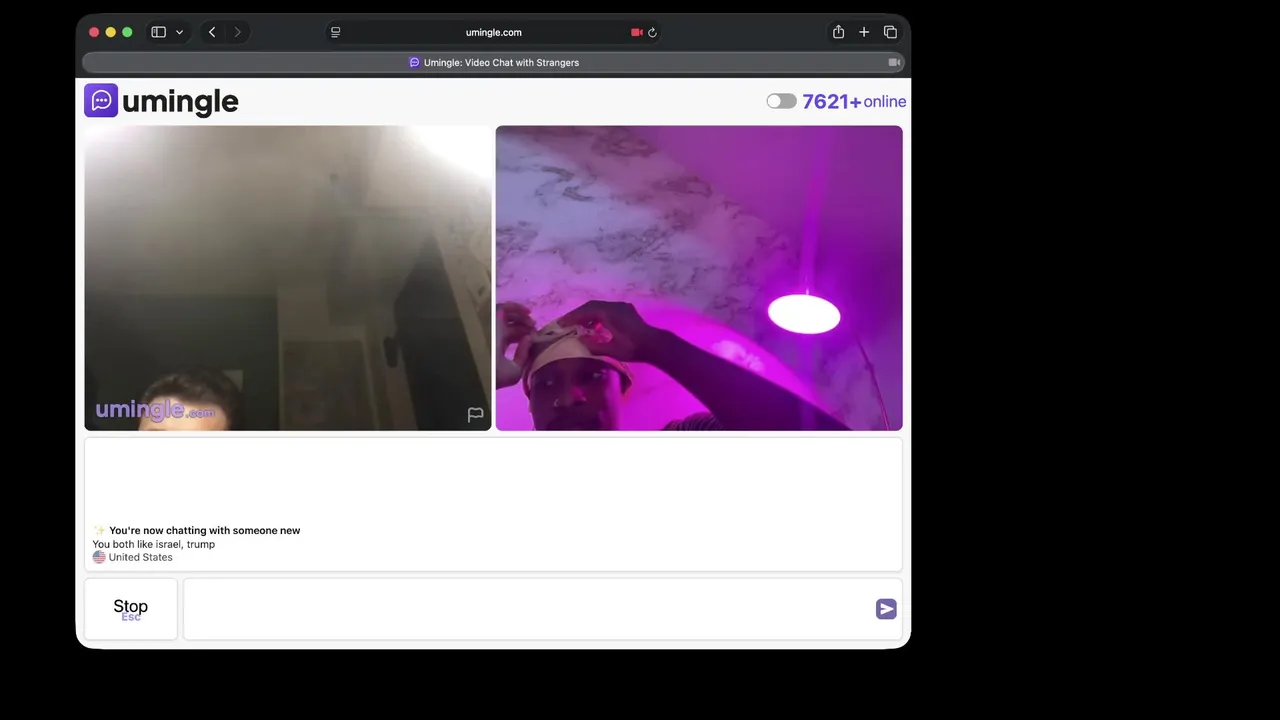Click "You're now chatting with someone new" message
The width and height of the screenshot is (1280, 720).
[x=205, y=530]
